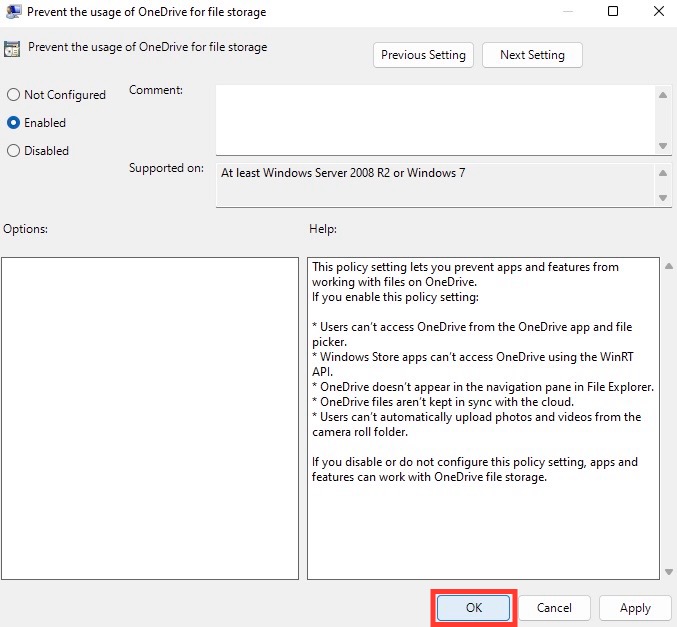
Task: Click the 'Comment:' label
Action: tap(156, 90)
